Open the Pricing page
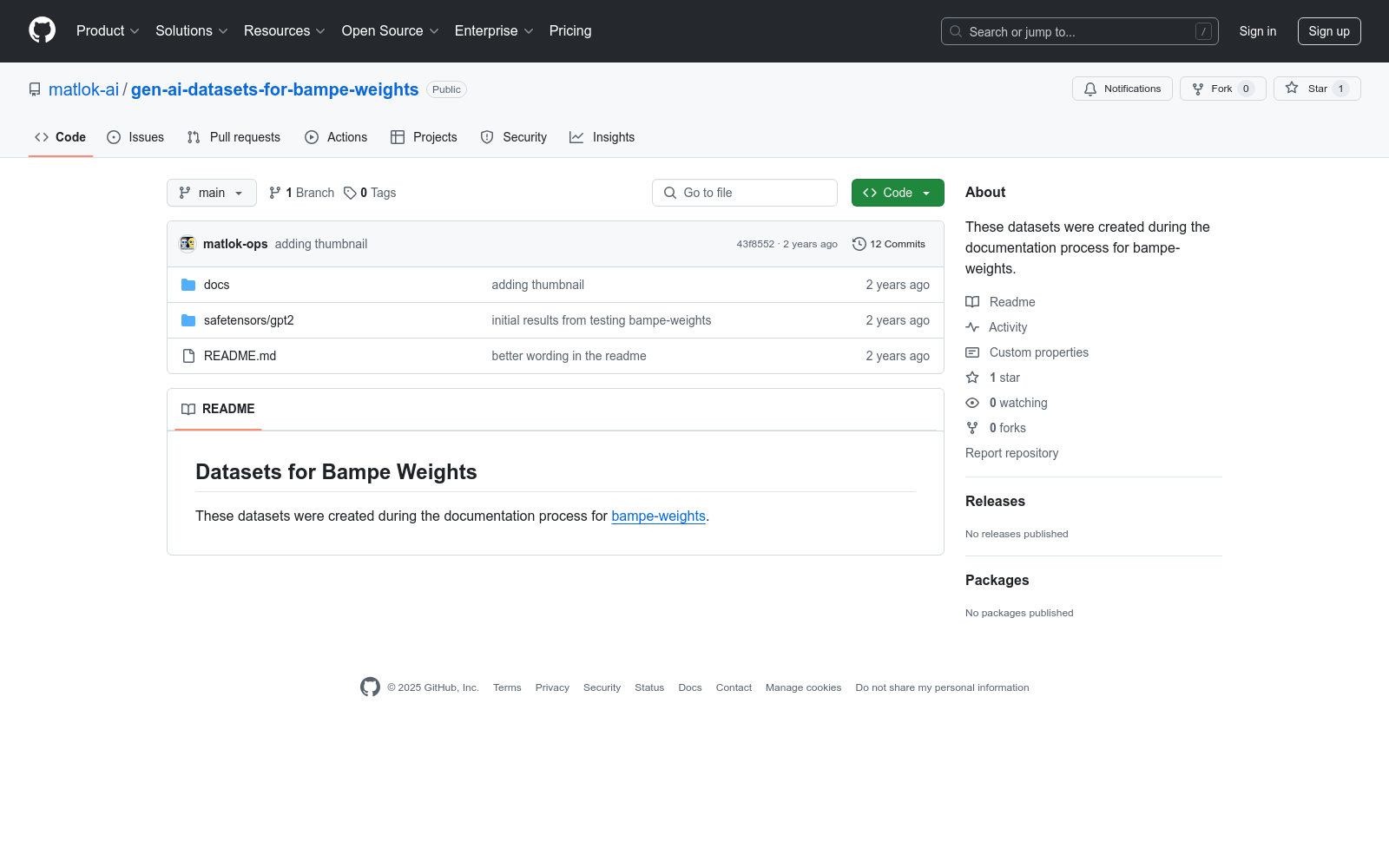The height and width of the screenshot is (868, 1389). click(x=570, y=31)
